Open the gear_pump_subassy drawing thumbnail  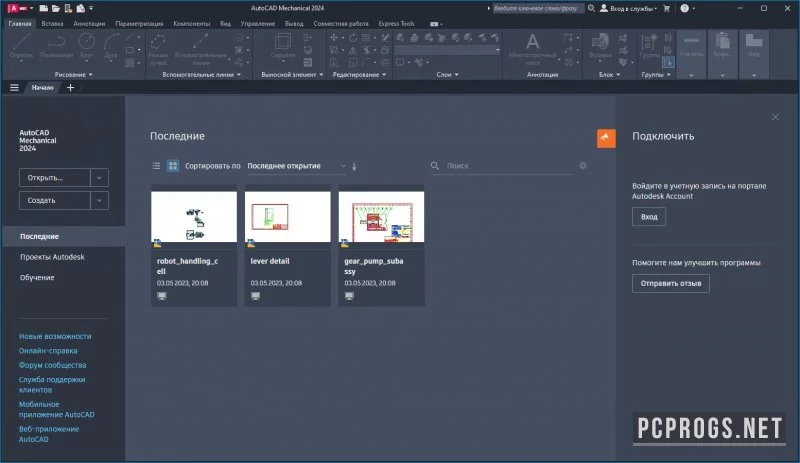[x=381, y=216]
